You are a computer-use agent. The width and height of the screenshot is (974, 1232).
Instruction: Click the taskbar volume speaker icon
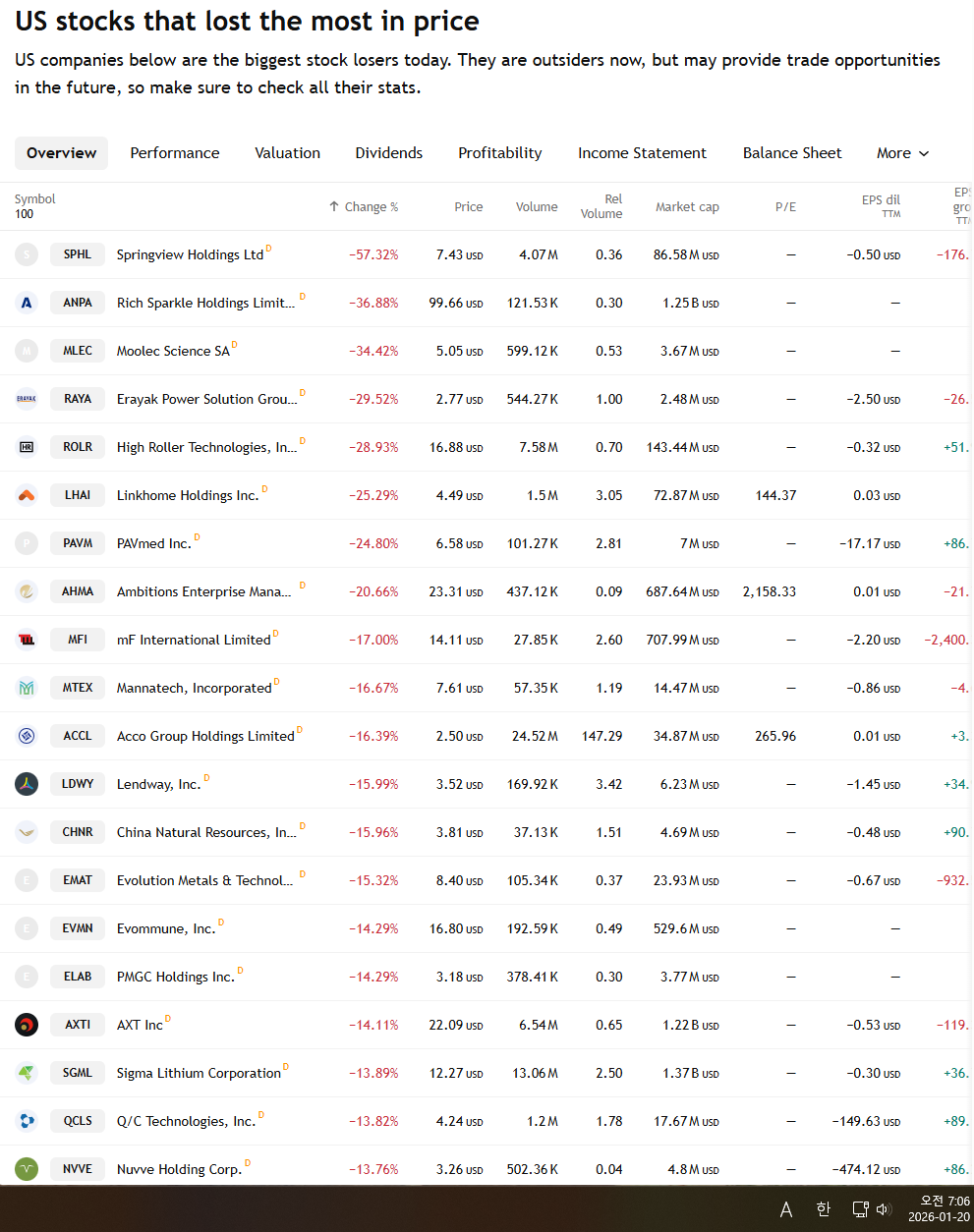883,1209
